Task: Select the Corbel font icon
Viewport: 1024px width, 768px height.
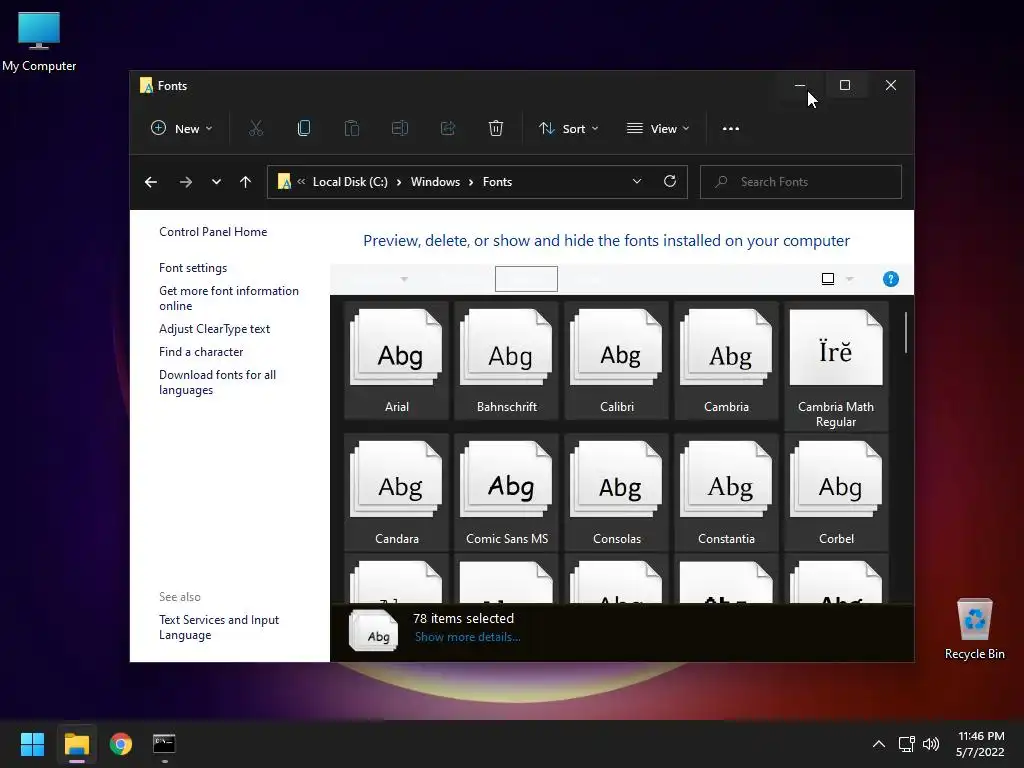Action: pyautogui.click(x=836, y=493)
